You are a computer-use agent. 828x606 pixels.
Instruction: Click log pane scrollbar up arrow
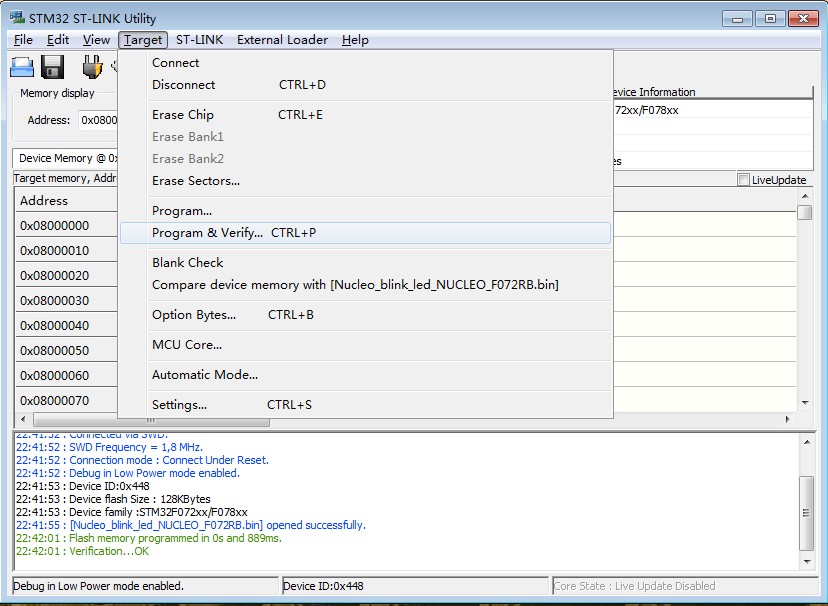[x=807, y=442]
